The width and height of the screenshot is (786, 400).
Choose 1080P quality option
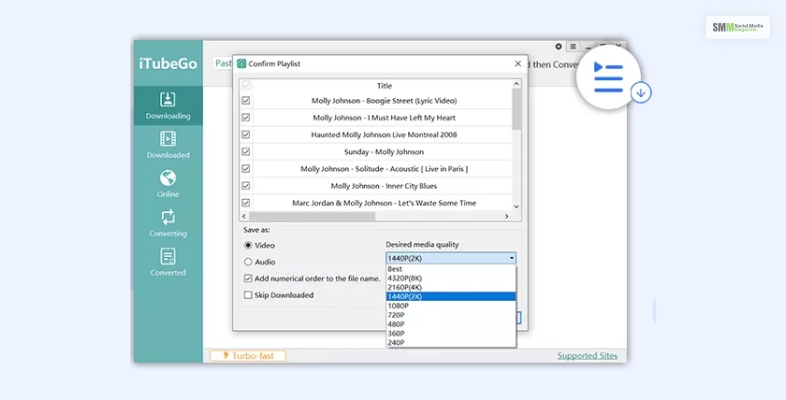pyautogui.click(x=451, y=306)
